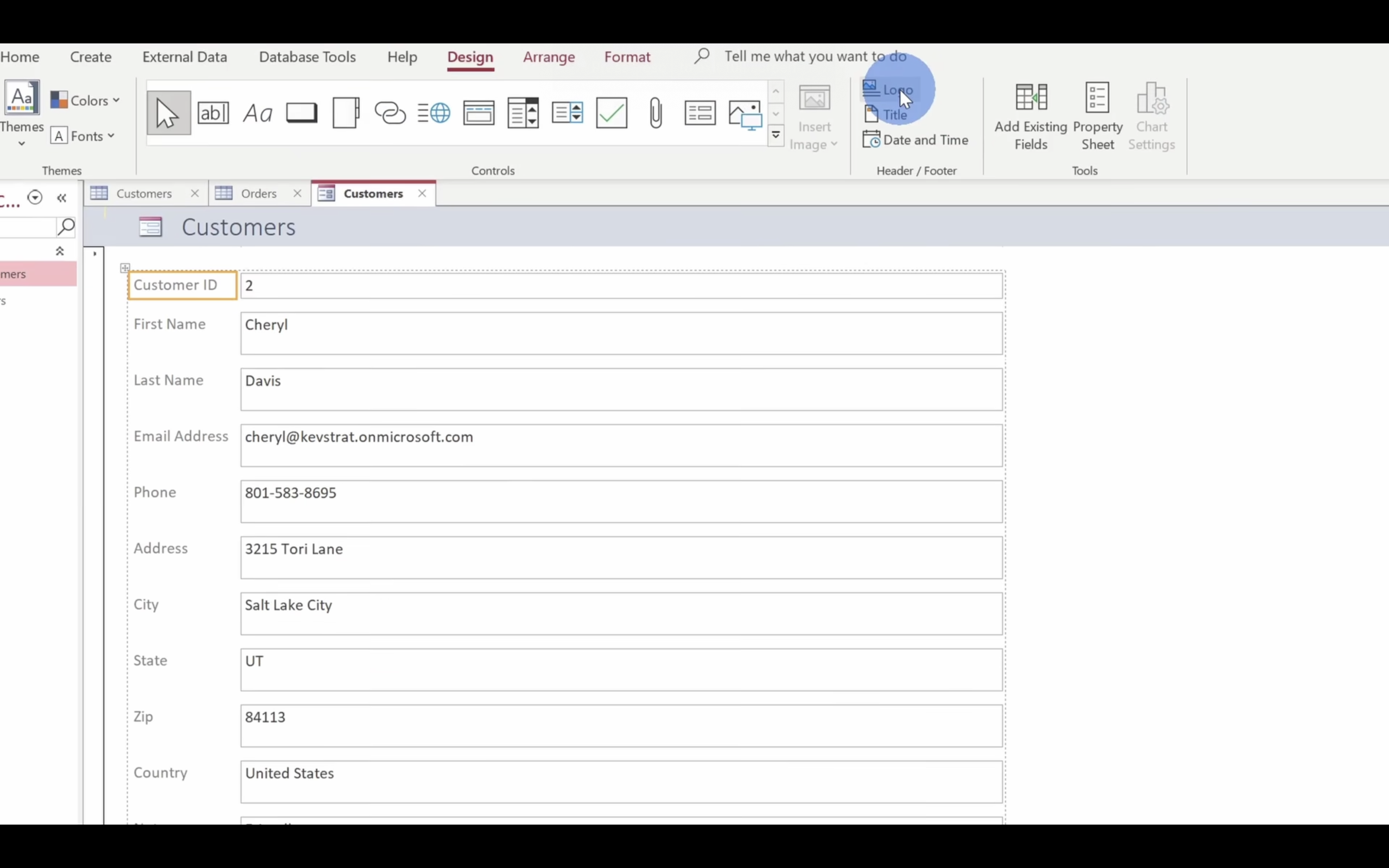Select the Tab Control tool
Image resolution: width=1389 pixels, height=868 pixels.
[x=346, y=112]
